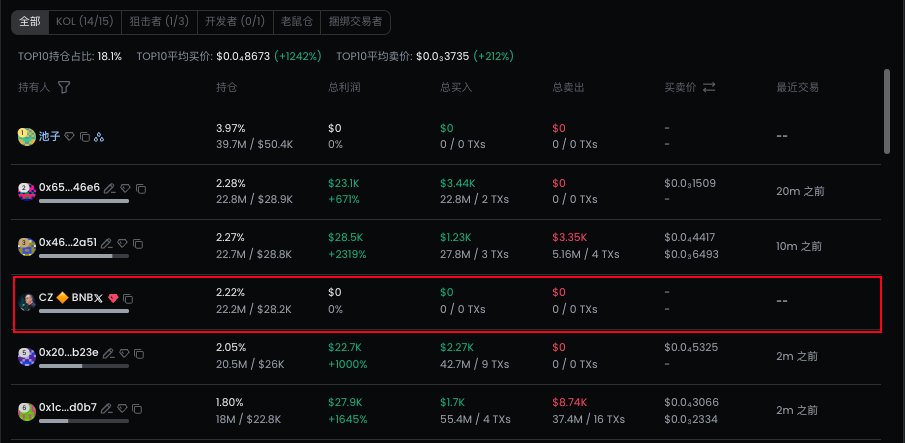Click the 池子 holder name

49,136
